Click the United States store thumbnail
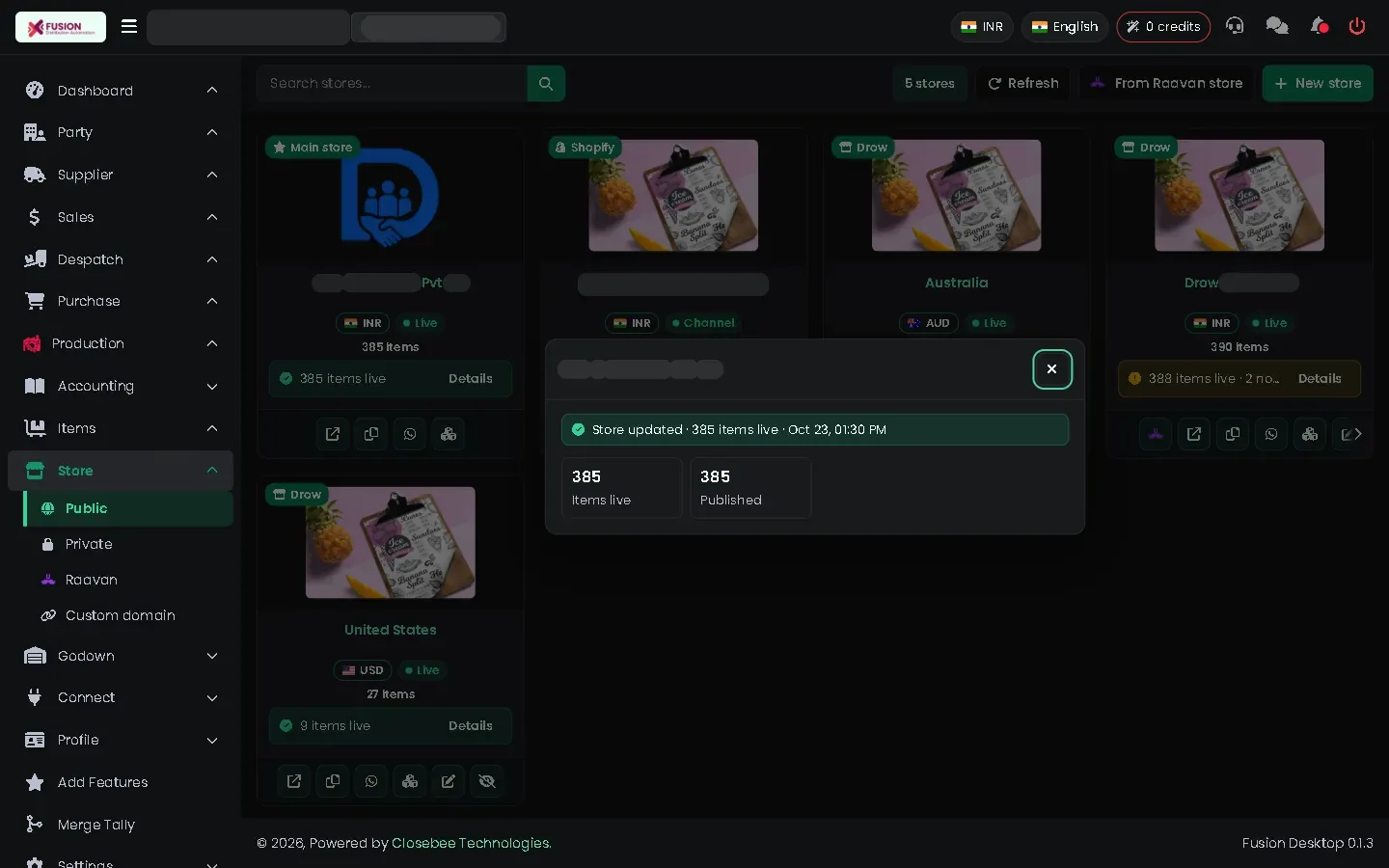 (x=391, y=542)
